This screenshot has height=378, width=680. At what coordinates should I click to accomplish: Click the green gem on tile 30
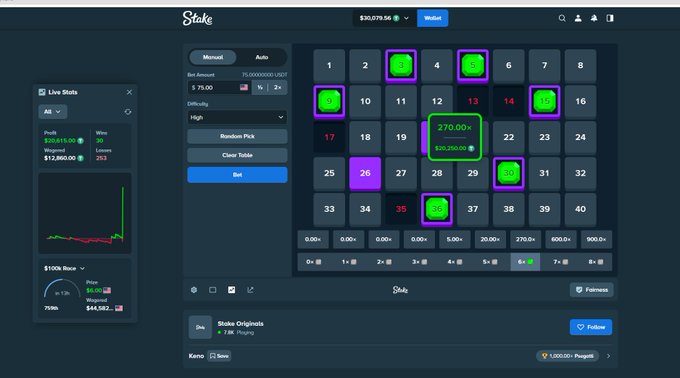click(x=509, y=173)
